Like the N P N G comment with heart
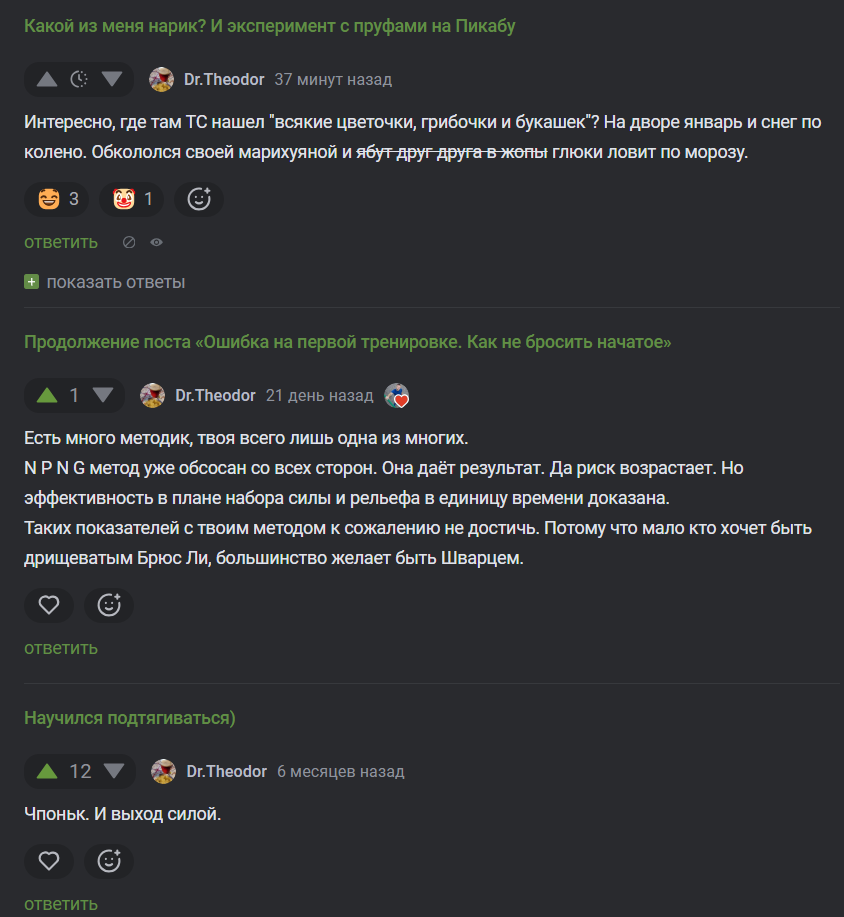The image size is (844, 917). 49,604
